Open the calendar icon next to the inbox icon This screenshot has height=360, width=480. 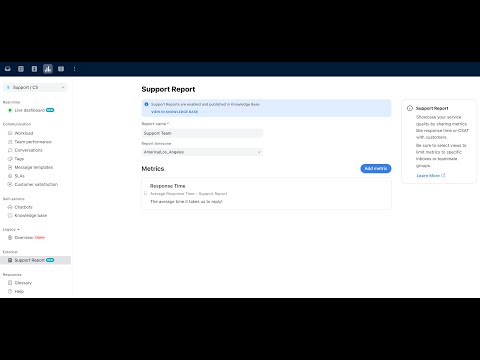21,69
